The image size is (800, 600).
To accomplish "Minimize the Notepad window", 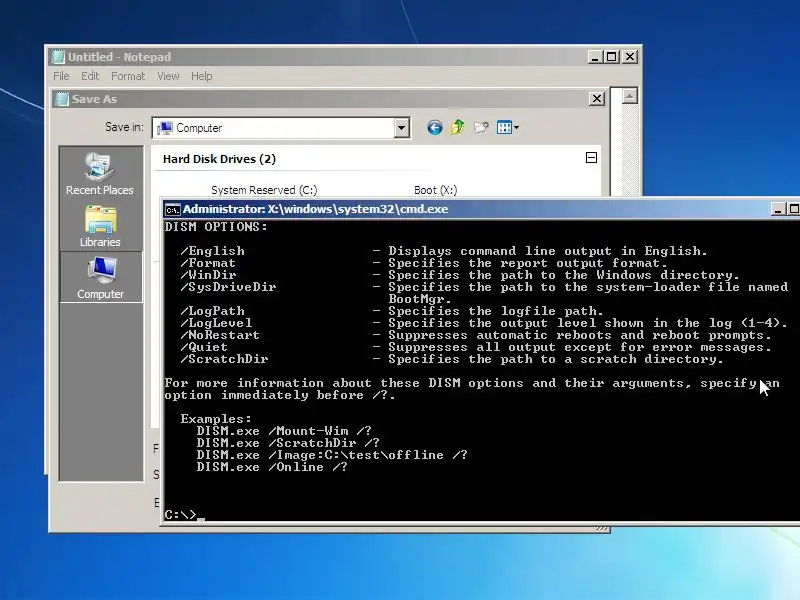I will (595, 57).
